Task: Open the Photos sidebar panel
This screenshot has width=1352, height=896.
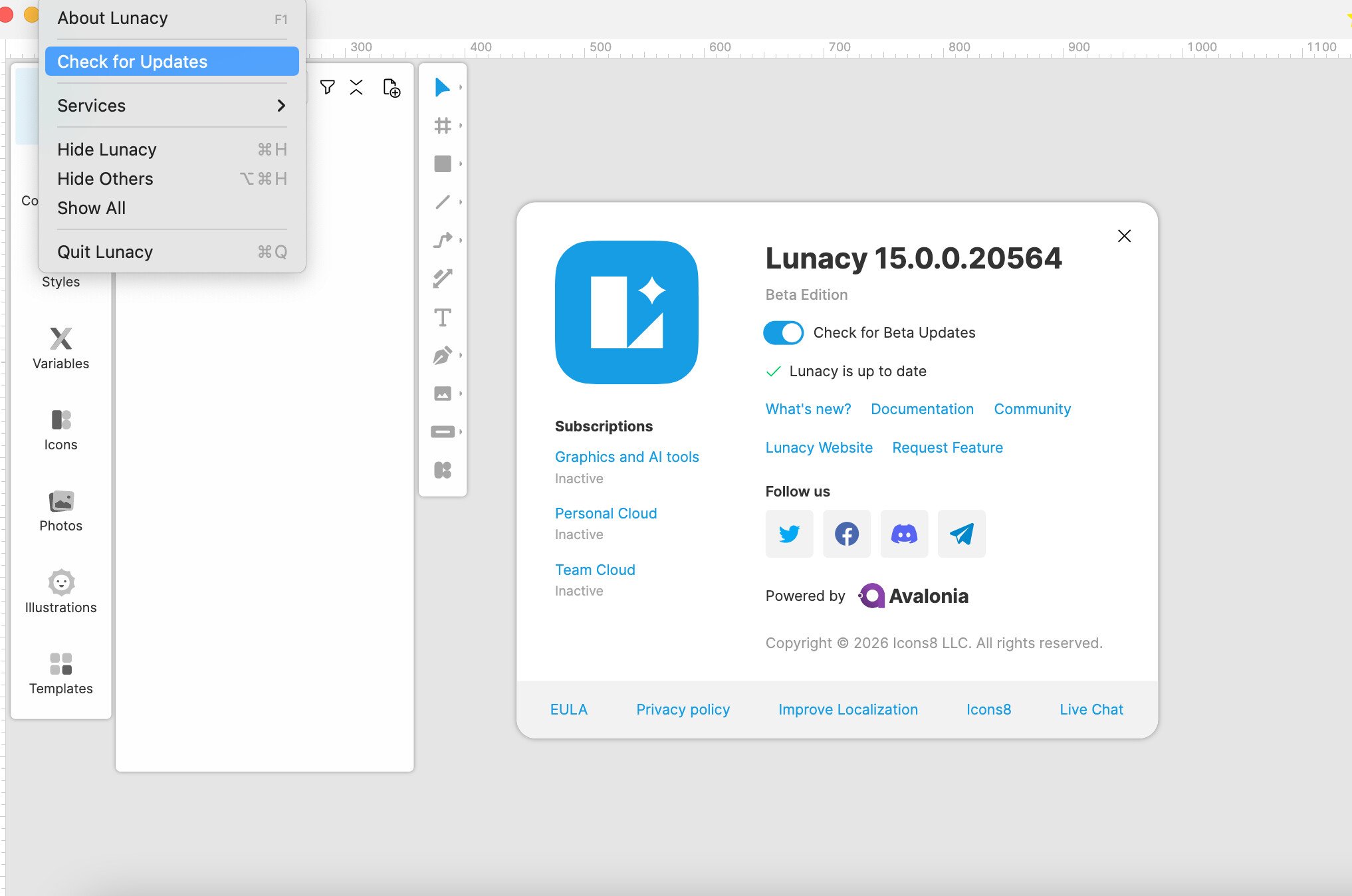Action: coord(60,511)
